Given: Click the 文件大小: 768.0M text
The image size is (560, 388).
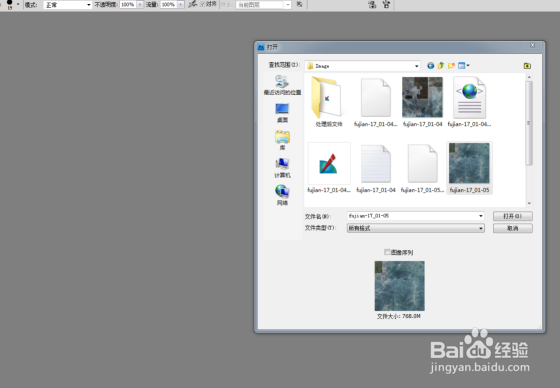Looking at the screenshot, I should pyautogui.click(x=399, y=316).
